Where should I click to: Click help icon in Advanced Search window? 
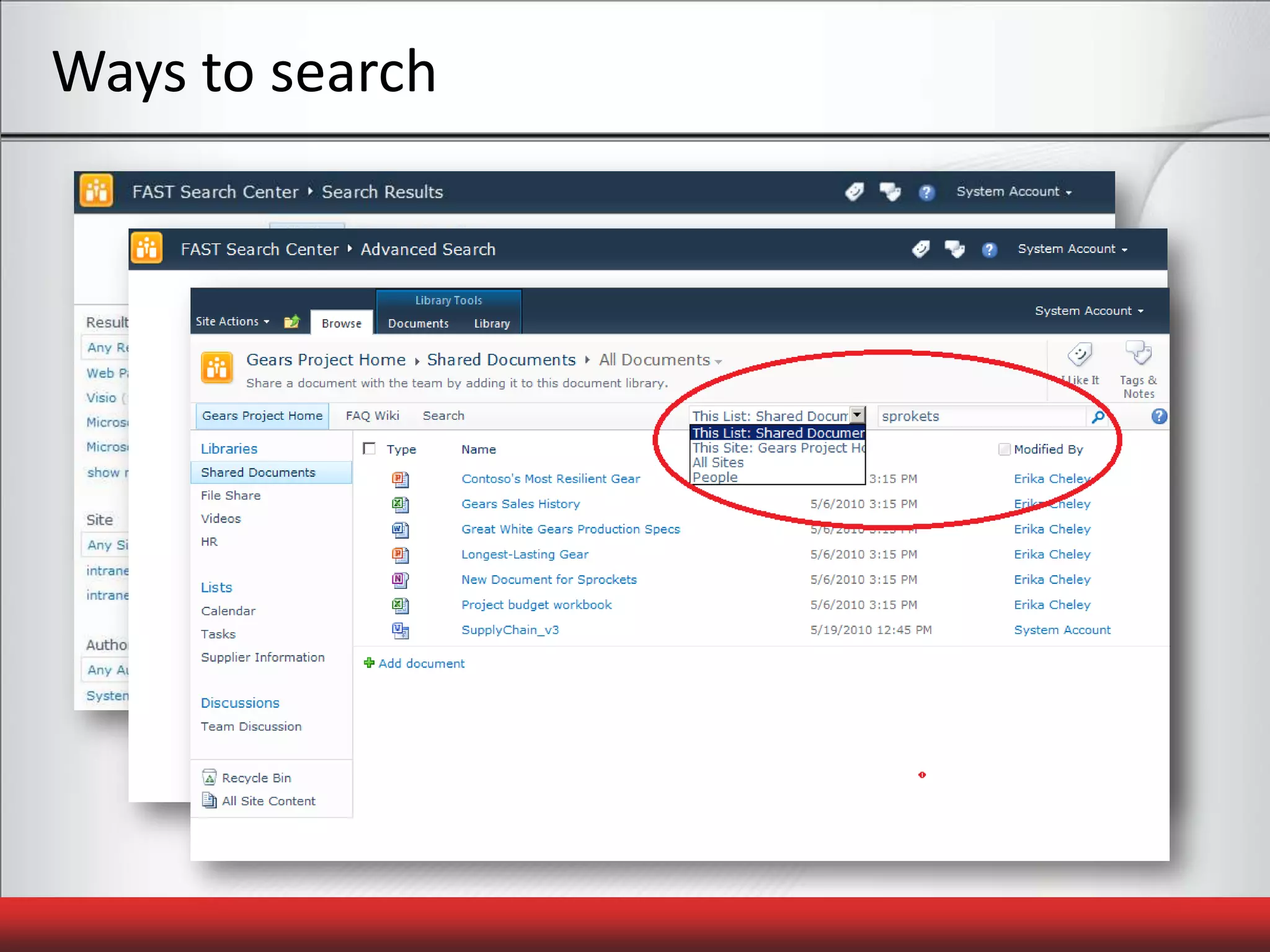(989, 249)
